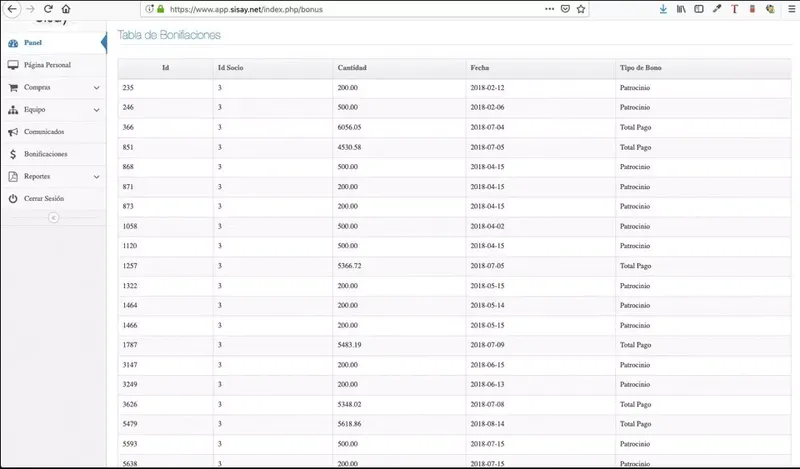The height and width of the screenshot is (469, 800).
Task: Click the date 2018-08-14
Action: (x=487, y=424)
